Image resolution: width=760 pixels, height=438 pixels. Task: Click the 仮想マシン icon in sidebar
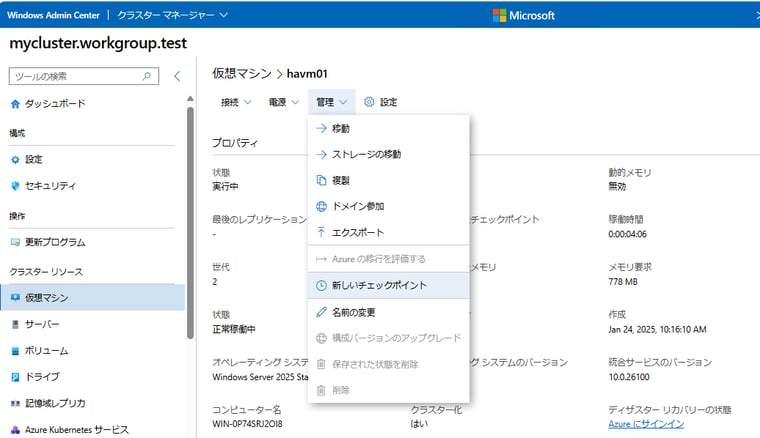coord(15,297)
